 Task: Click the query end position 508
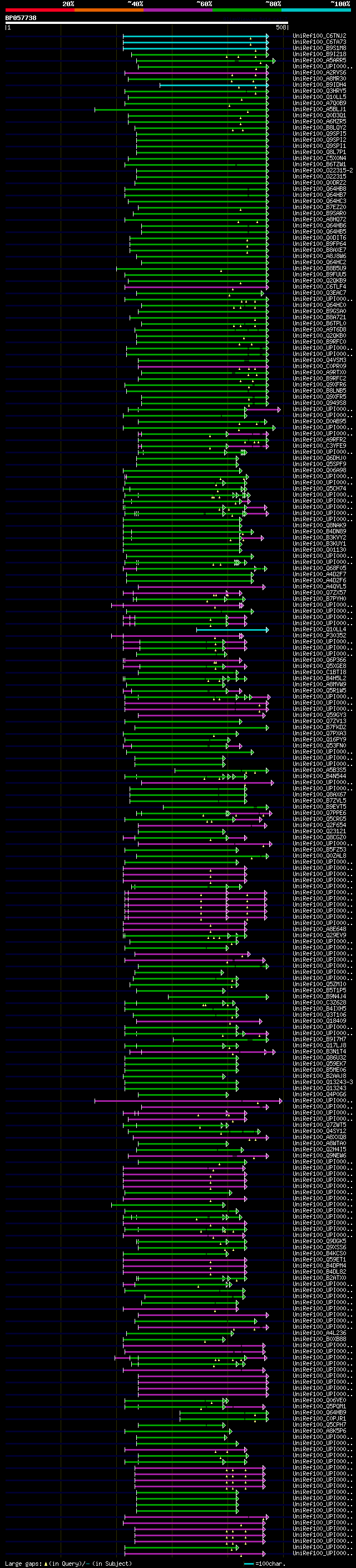coord(280,27)
